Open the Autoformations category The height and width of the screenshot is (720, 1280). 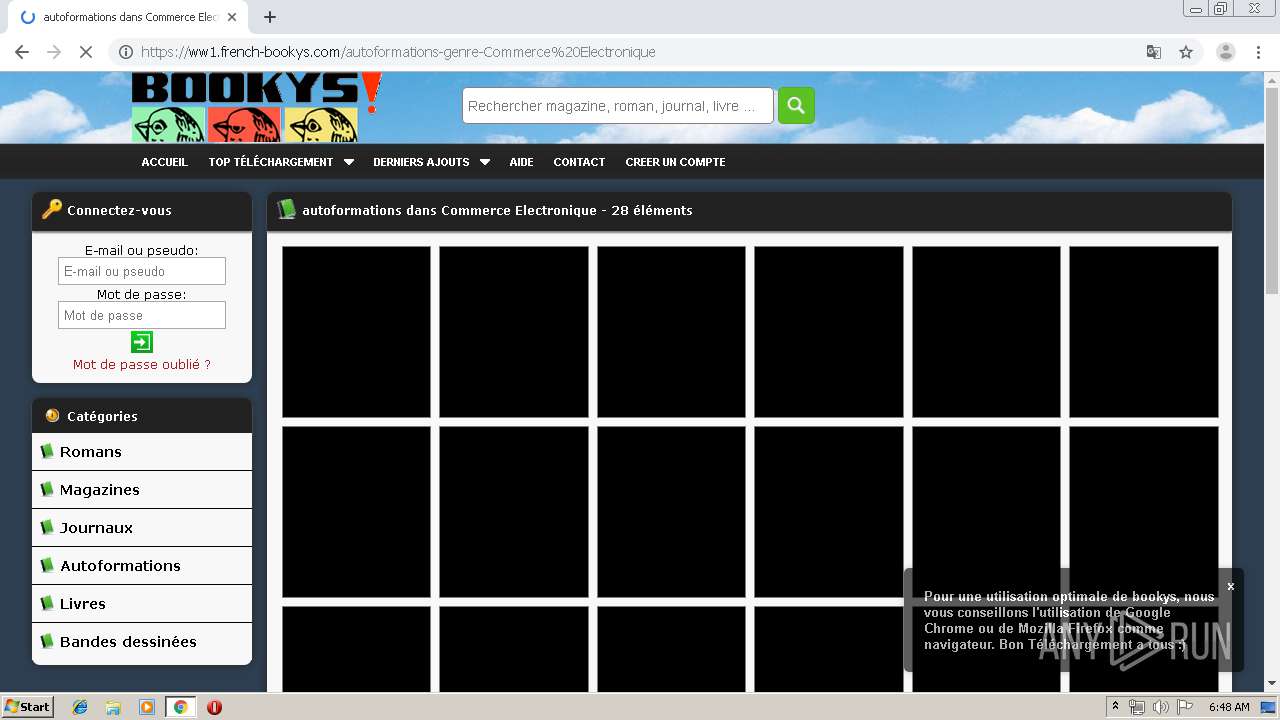coord(142,566)
